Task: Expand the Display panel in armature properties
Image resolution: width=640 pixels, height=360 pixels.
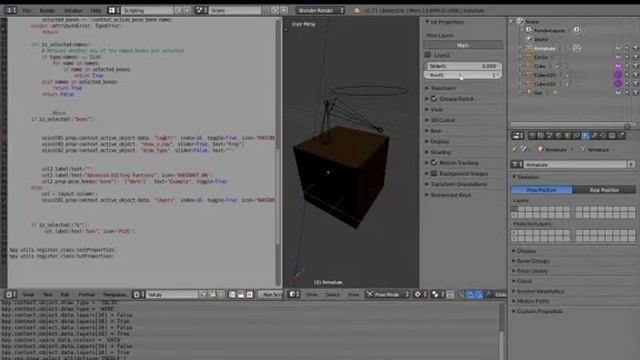Action: [x=526, y=251]
